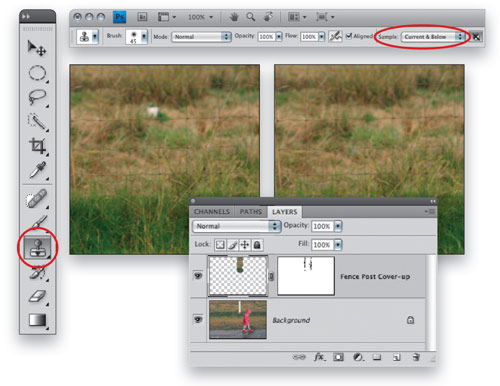
Task: Create a new layer icon
Action: pyautogui.click(x=396, y=357)
